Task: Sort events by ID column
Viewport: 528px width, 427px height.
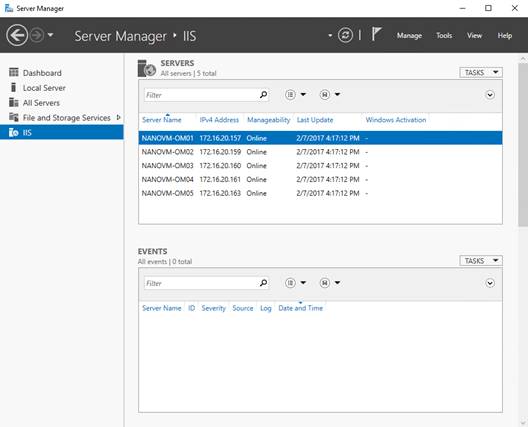Action: 191,308
